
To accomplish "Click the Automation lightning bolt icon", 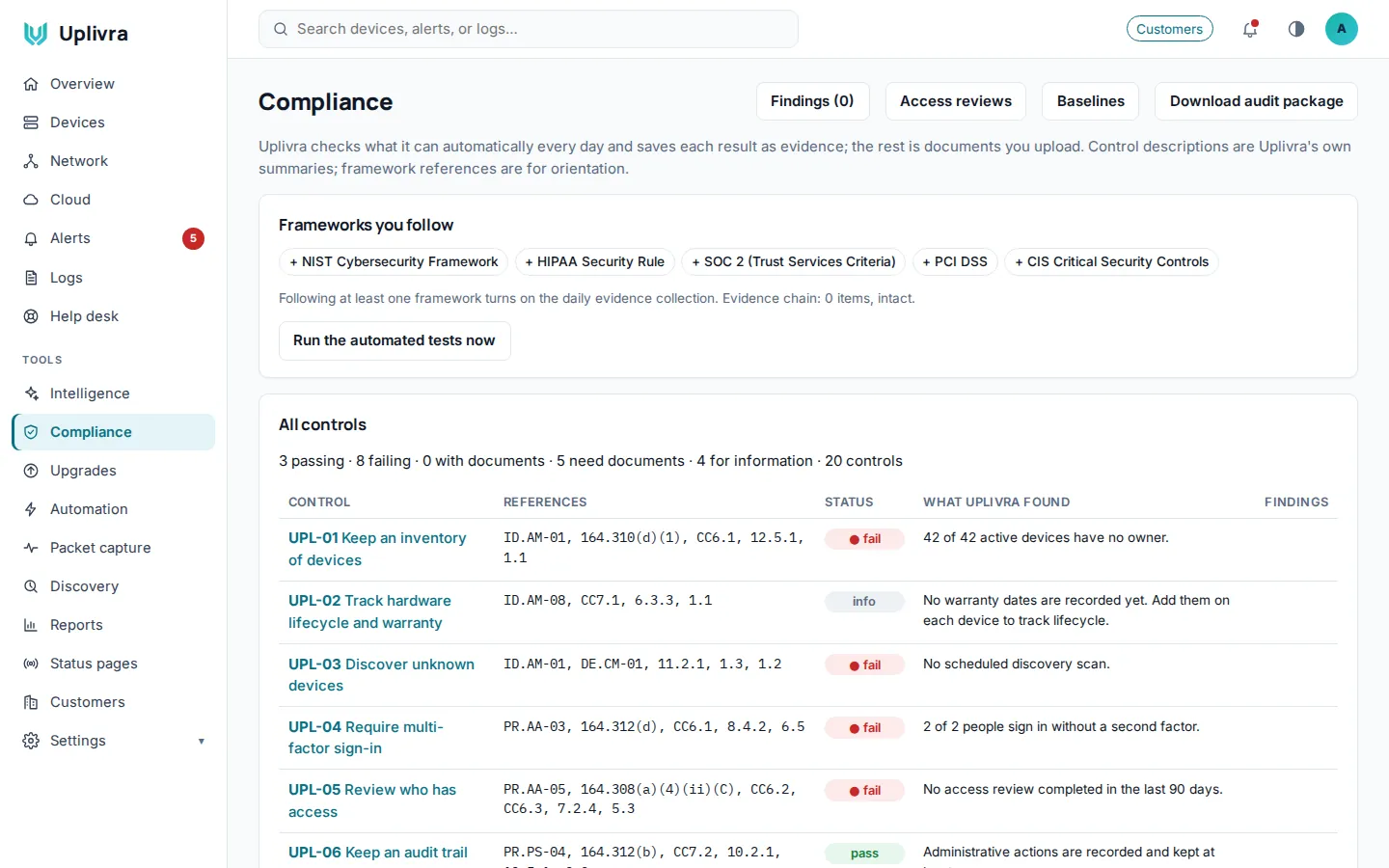I will point(31,509).
